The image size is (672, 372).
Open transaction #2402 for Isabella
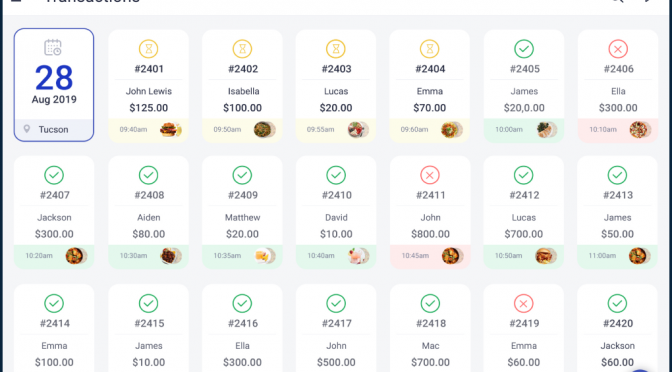tap(242, 86)
